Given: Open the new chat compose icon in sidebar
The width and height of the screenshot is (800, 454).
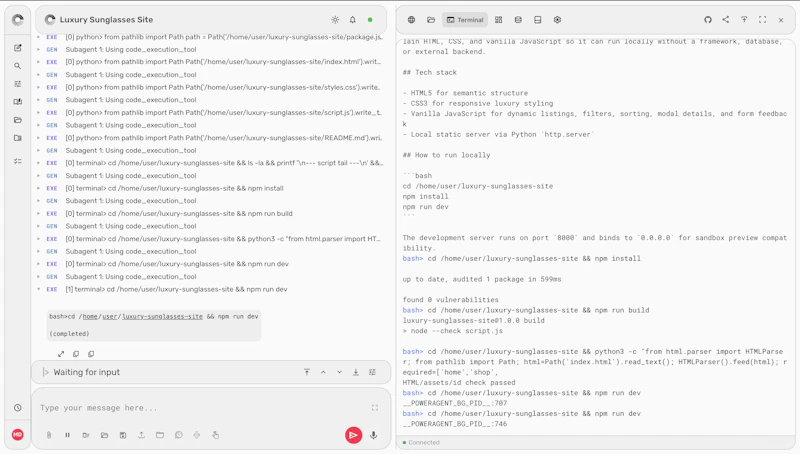Looking at the screenshot, I should pos(18,48).
